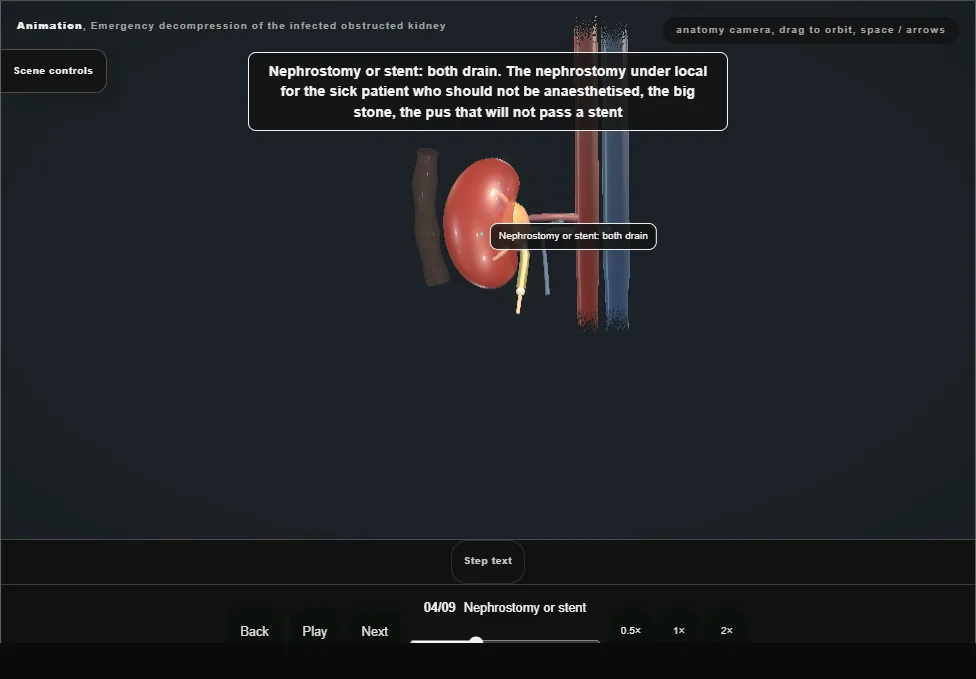
Task: Click the blue vena cava vessel
Action: (616, 180)
